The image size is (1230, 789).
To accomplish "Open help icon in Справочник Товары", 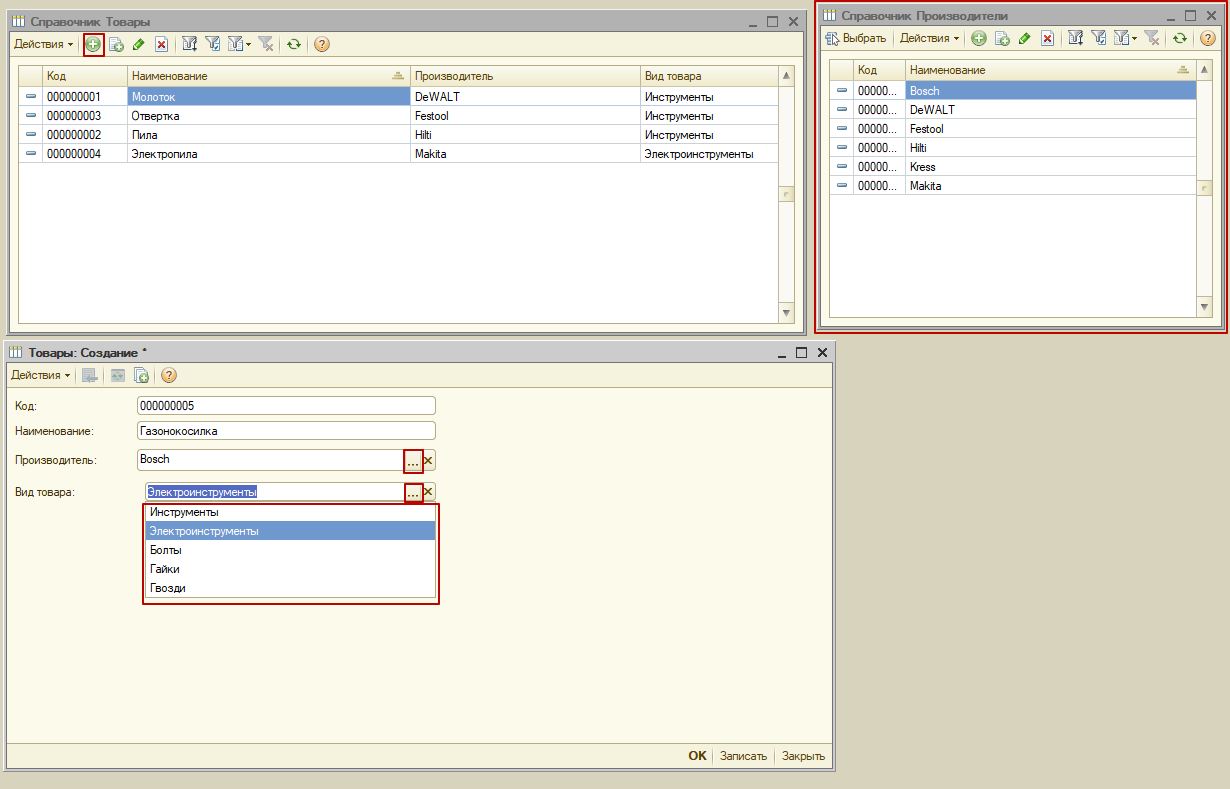I will pyautogui.click(x=322, y=44).
